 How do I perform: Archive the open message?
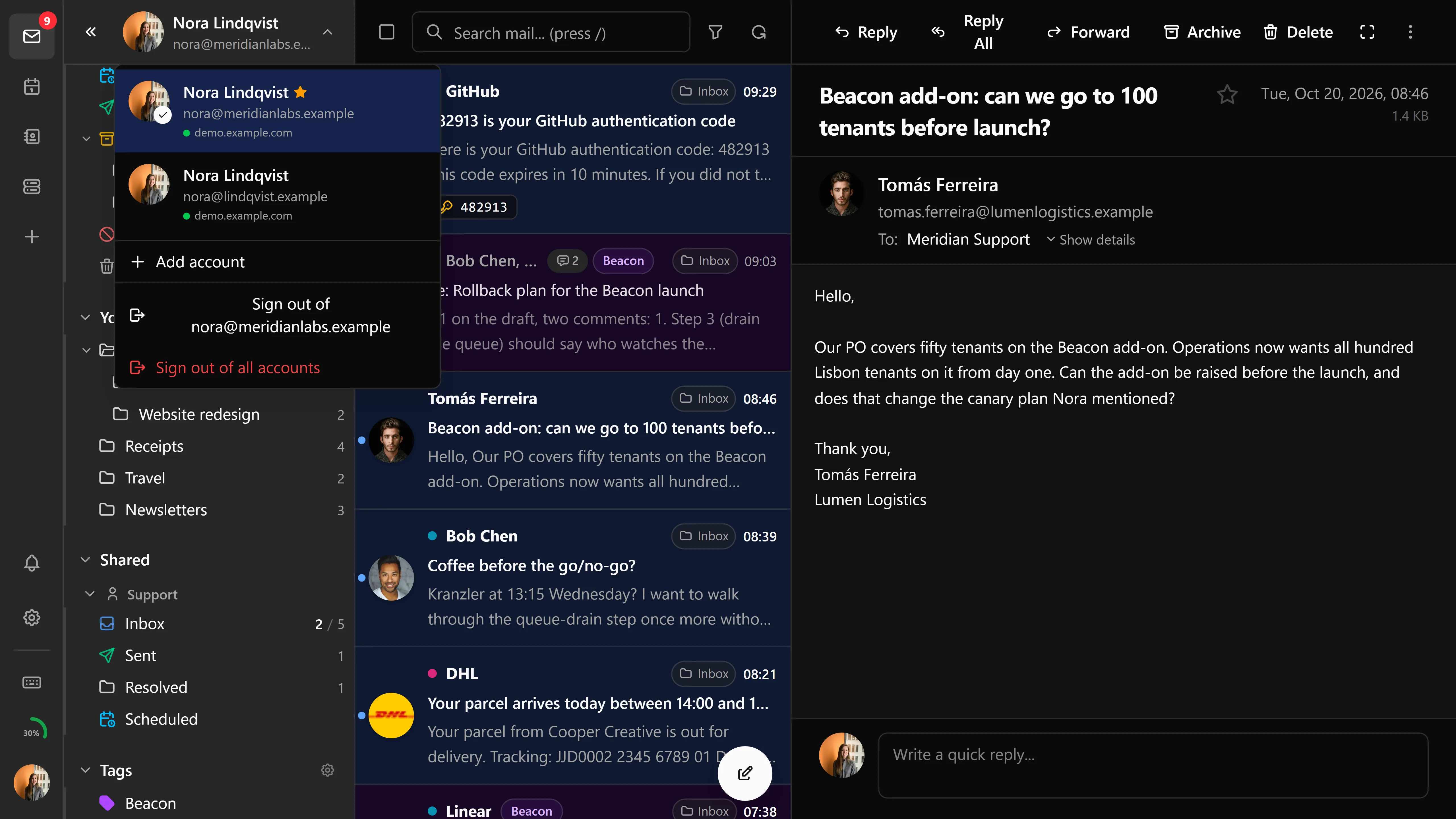[x=1202, y=32]
